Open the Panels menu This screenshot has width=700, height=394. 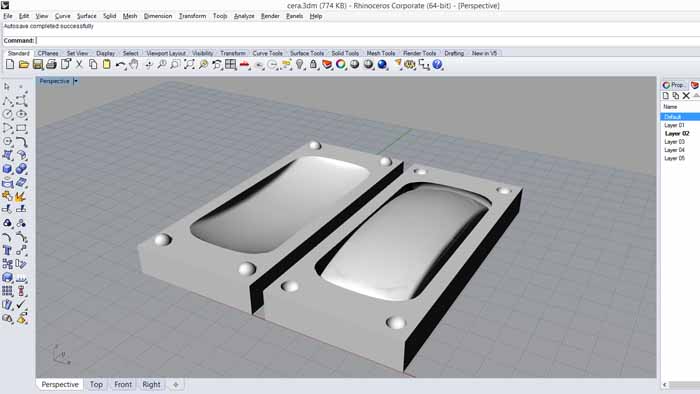(295, 16)
